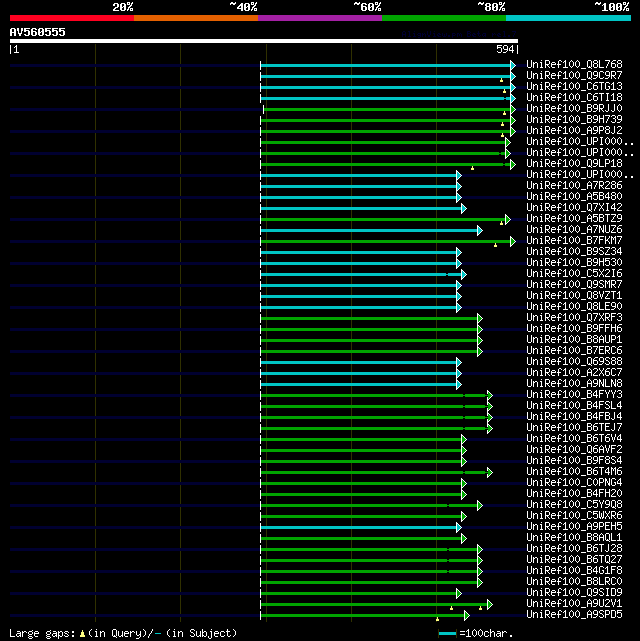Screen dimensions: 640x641
Task: Select the UniRef100_Q9LP18 label
Action: click(574, 164)
